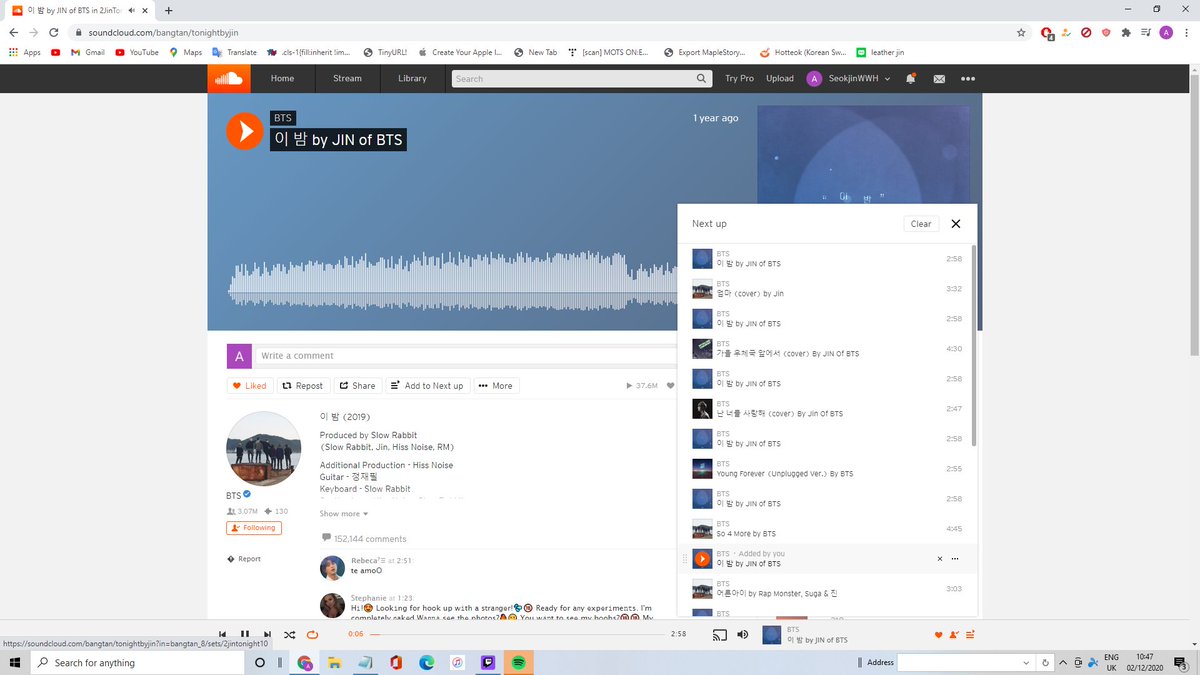This screenshot has height=675, width=1200.
Task: Go to the Home tab
Action: pyautogui.click(x=282, y=78)
